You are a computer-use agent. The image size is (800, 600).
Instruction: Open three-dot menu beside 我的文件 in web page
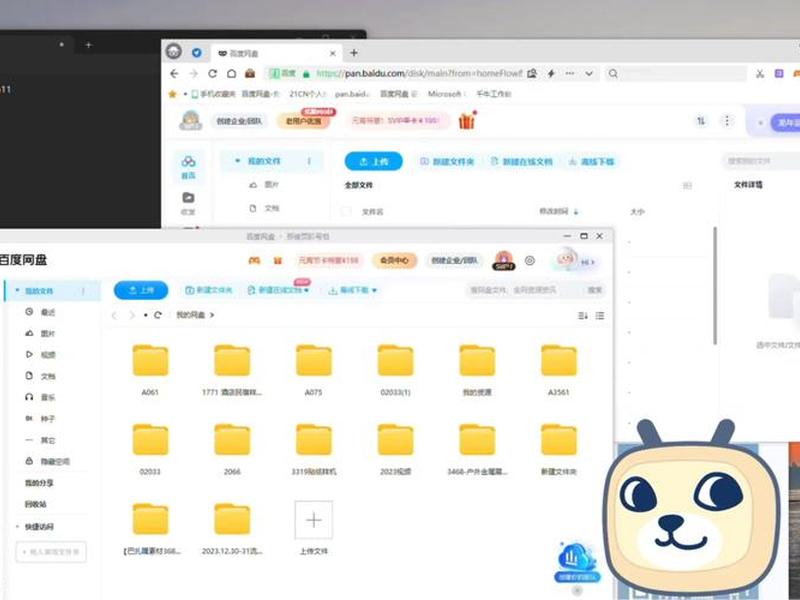pos(309,161)
